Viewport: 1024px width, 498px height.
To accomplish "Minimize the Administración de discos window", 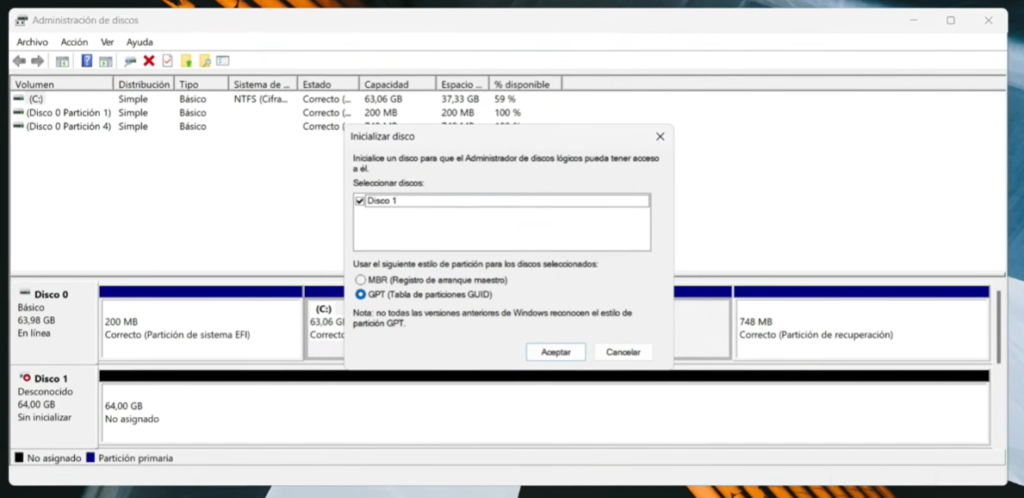I will point(913,20).
